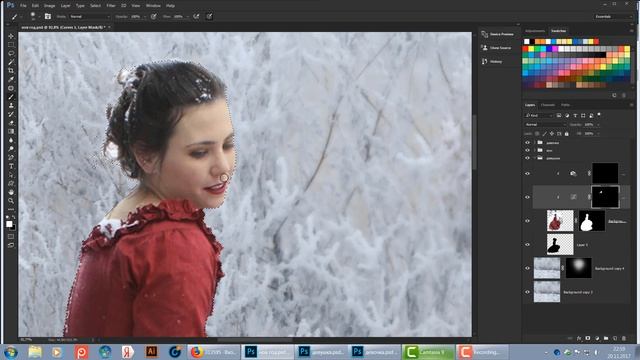Select the Dodge tool
Viewport: 640px width, 360px height.
click(x=11, y=149)
